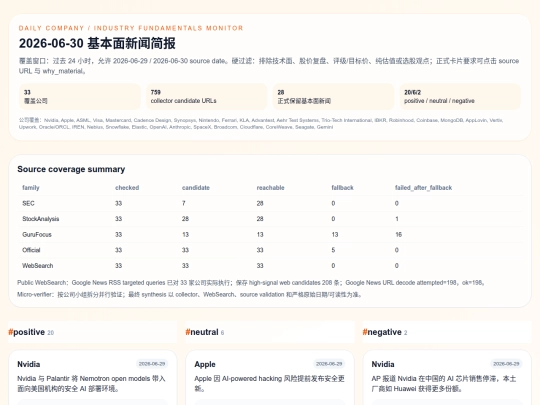Click StockAnalysis candidate value '28'
Image resolution: width=540 pixels, height=405 pixels.
point(185,219)
